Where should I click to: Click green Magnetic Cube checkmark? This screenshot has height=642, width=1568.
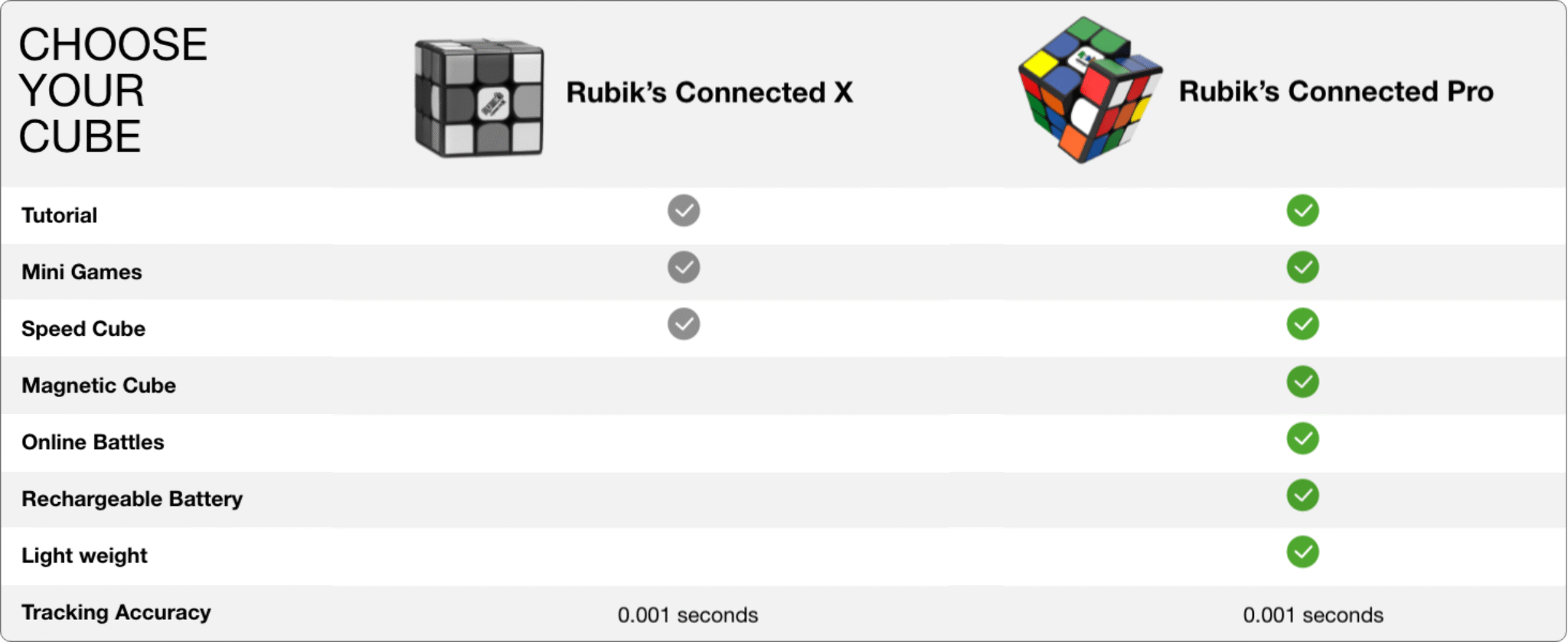(1302, 382)
